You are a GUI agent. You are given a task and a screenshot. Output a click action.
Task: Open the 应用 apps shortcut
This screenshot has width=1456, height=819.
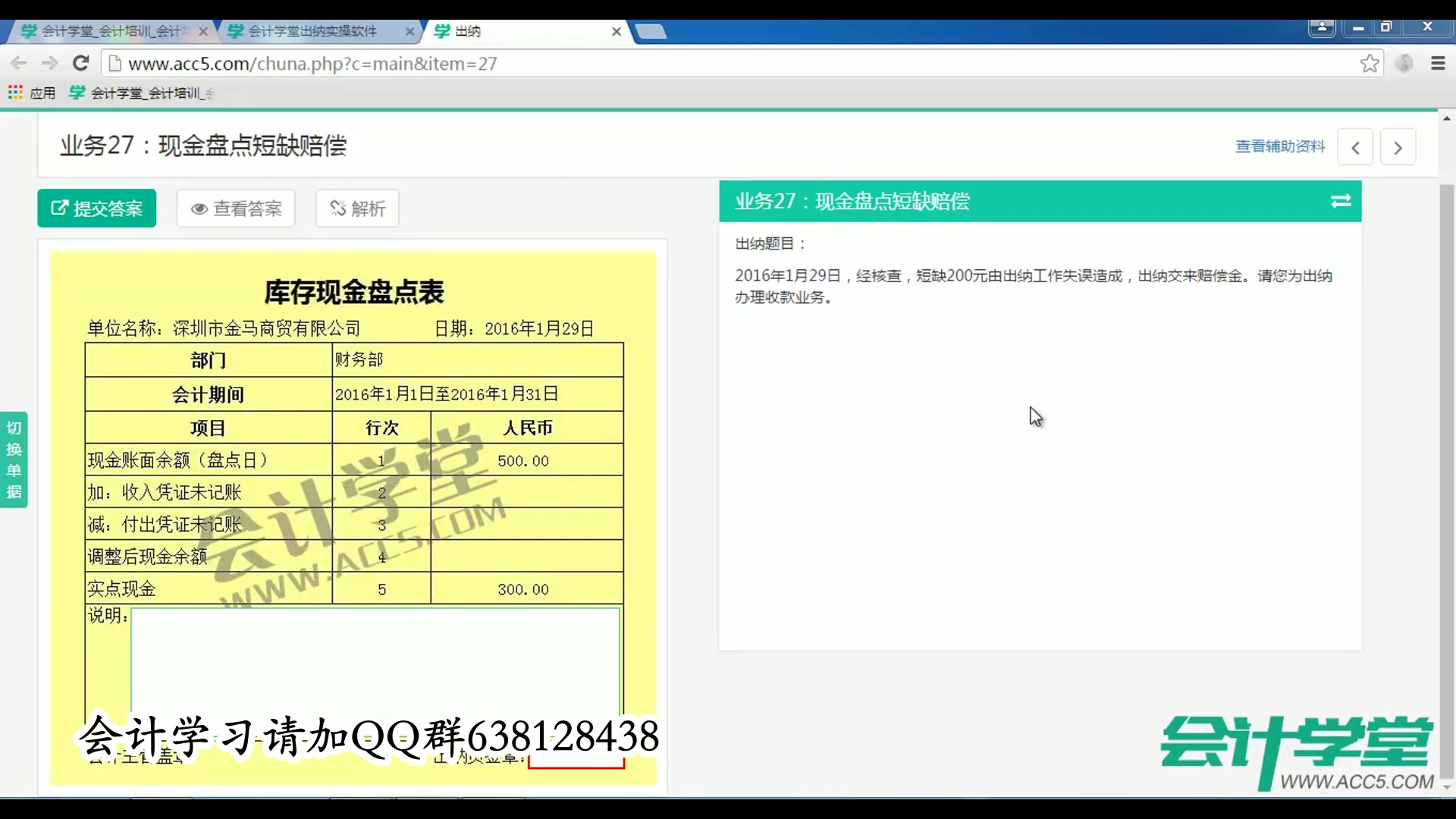click(x=32, y=93)
